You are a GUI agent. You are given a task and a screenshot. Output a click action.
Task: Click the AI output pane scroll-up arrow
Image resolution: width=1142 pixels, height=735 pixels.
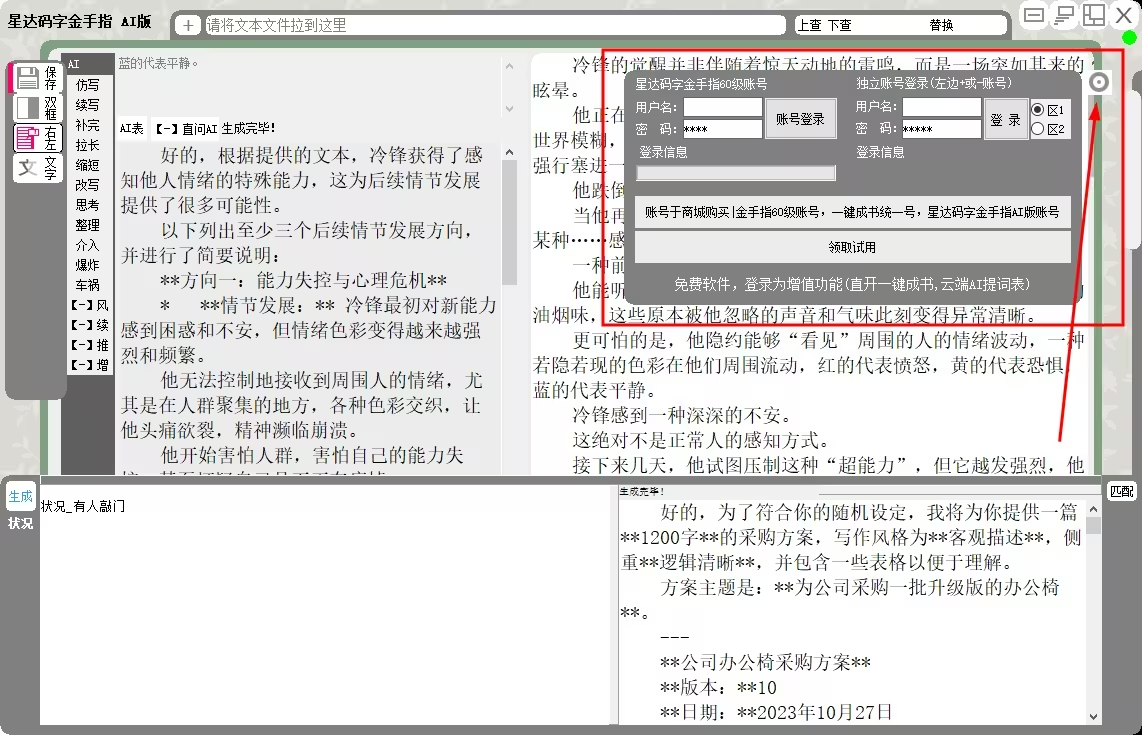(x=510, y=152)
